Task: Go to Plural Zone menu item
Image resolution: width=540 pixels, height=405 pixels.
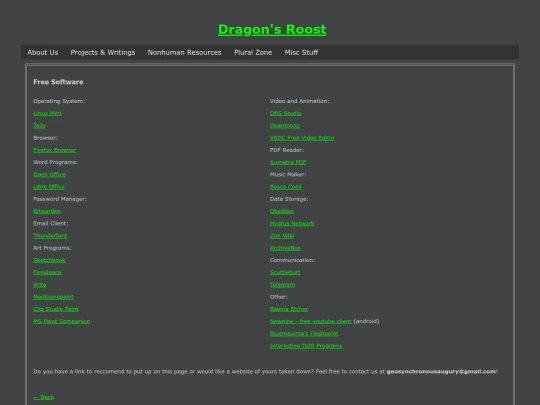Action: tap(253, 52)
